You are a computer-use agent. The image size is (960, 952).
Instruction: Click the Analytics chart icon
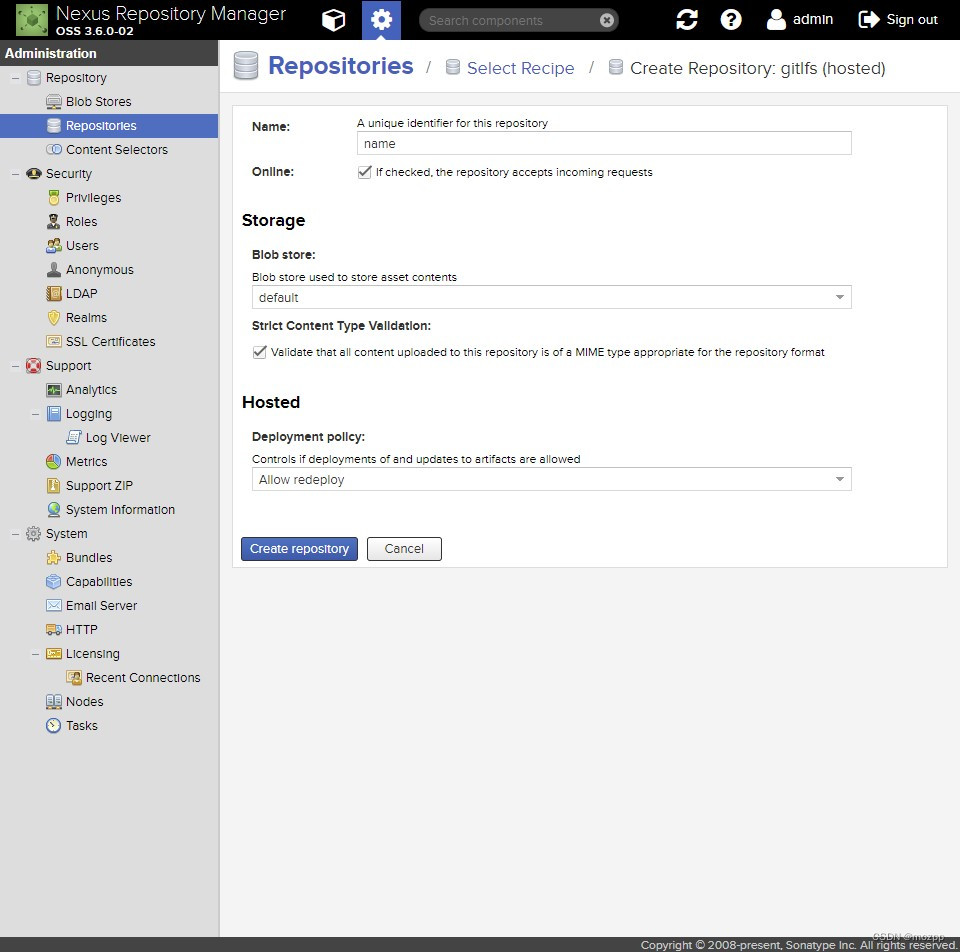[x=54, y=389]
